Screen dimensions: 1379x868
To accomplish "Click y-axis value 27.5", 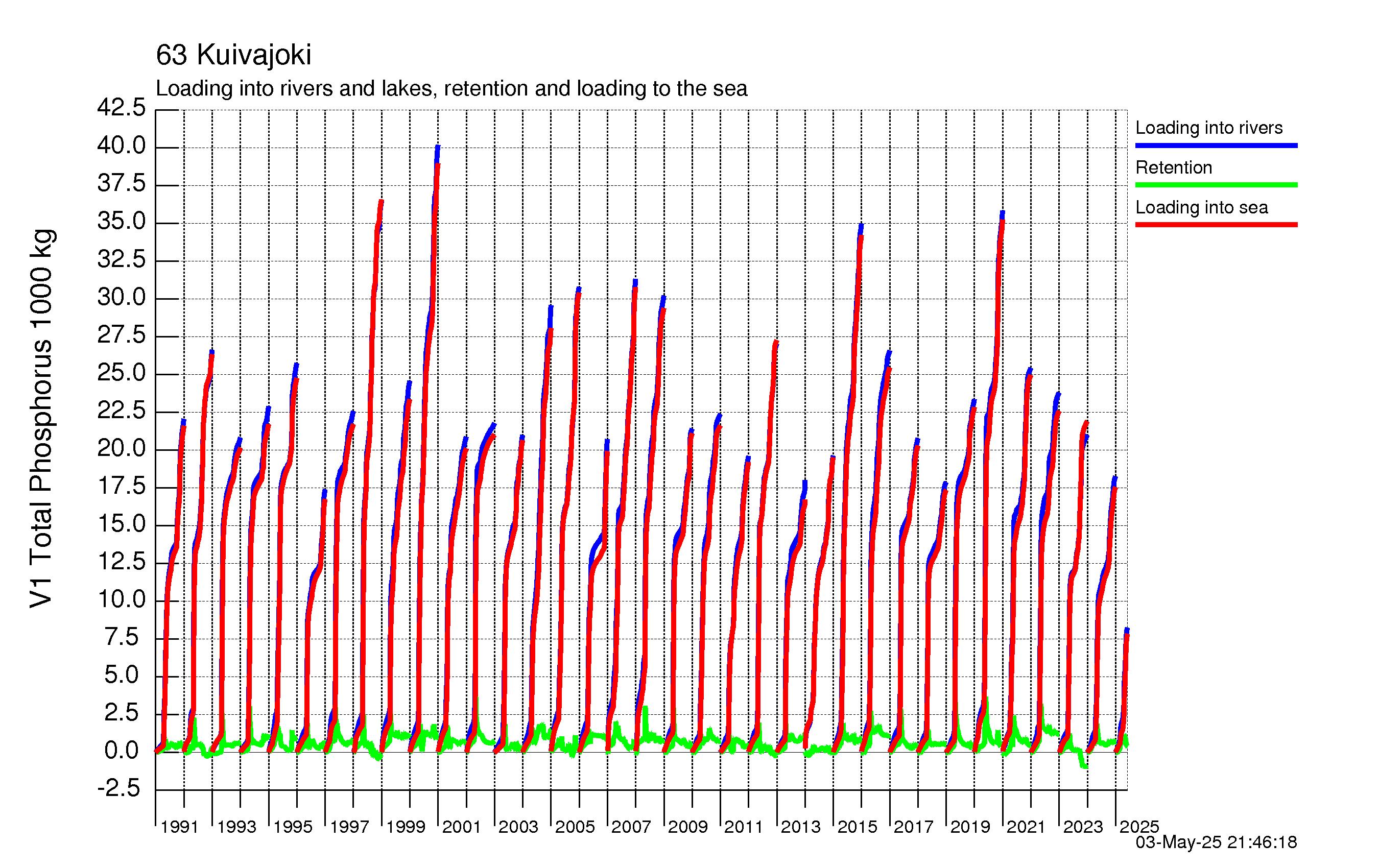I will click(x=122, y=335).
